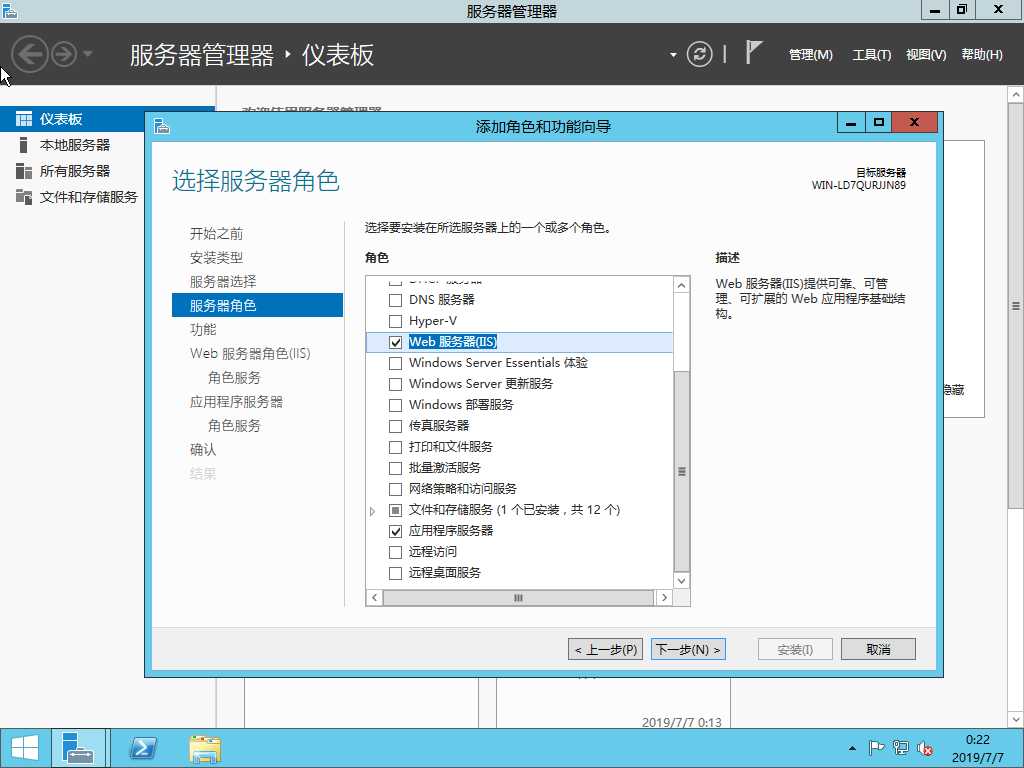1024x768 pixels.
Task: Click the roles list scroll down arrow
Action: [681, 581]
